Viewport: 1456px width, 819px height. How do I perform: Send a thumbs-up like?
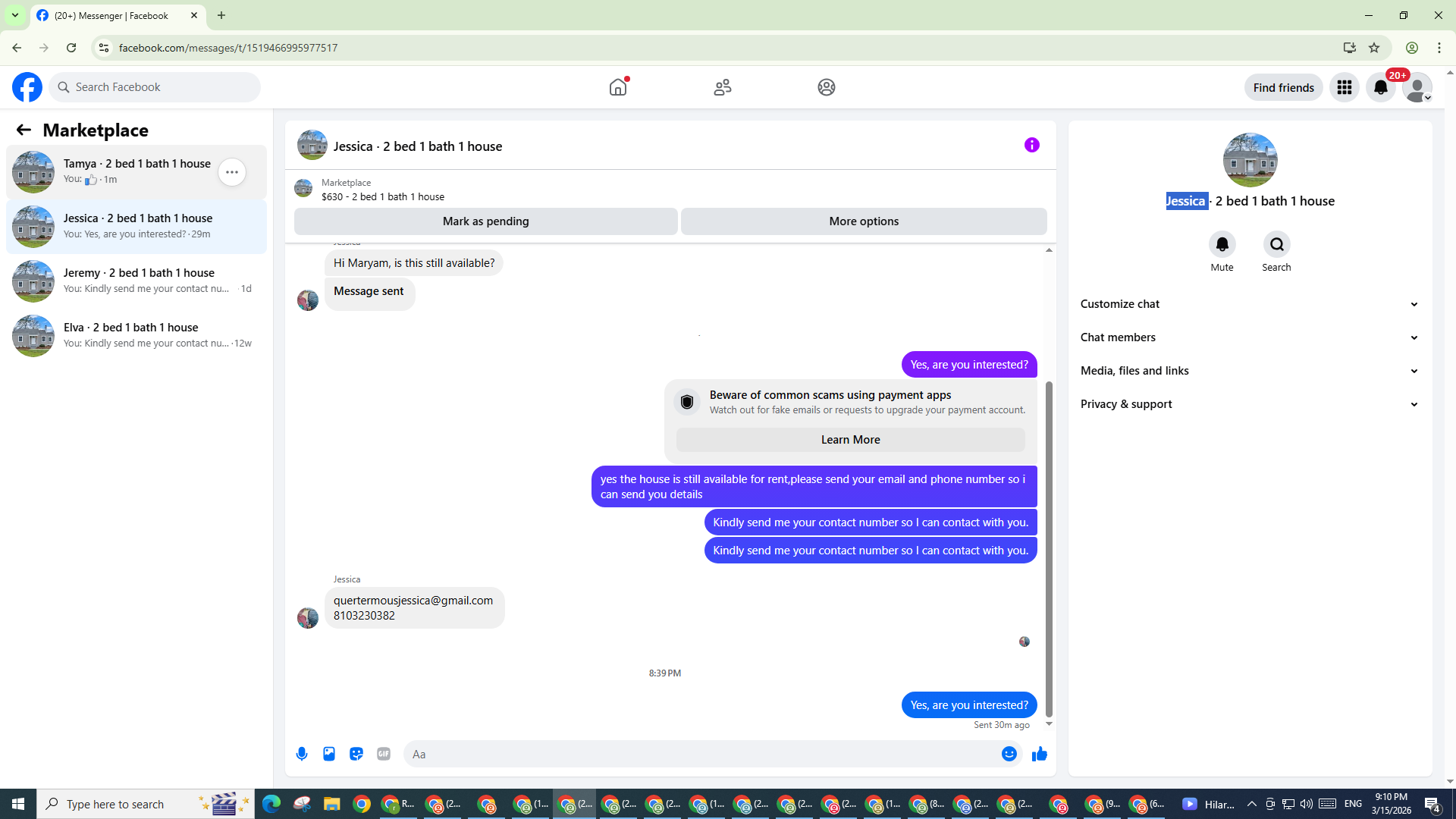[x=1040, y=754]
